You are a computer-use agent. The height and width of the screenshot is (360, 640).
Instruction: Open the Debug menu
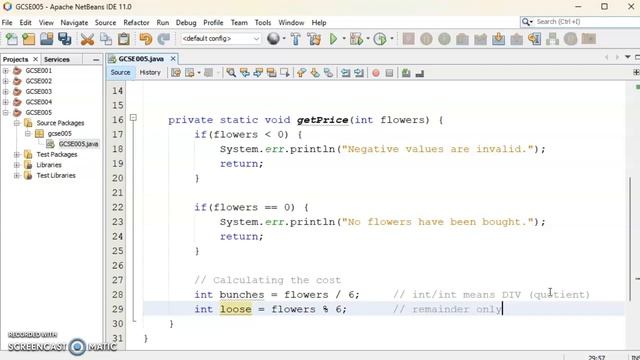coord(186,22)
